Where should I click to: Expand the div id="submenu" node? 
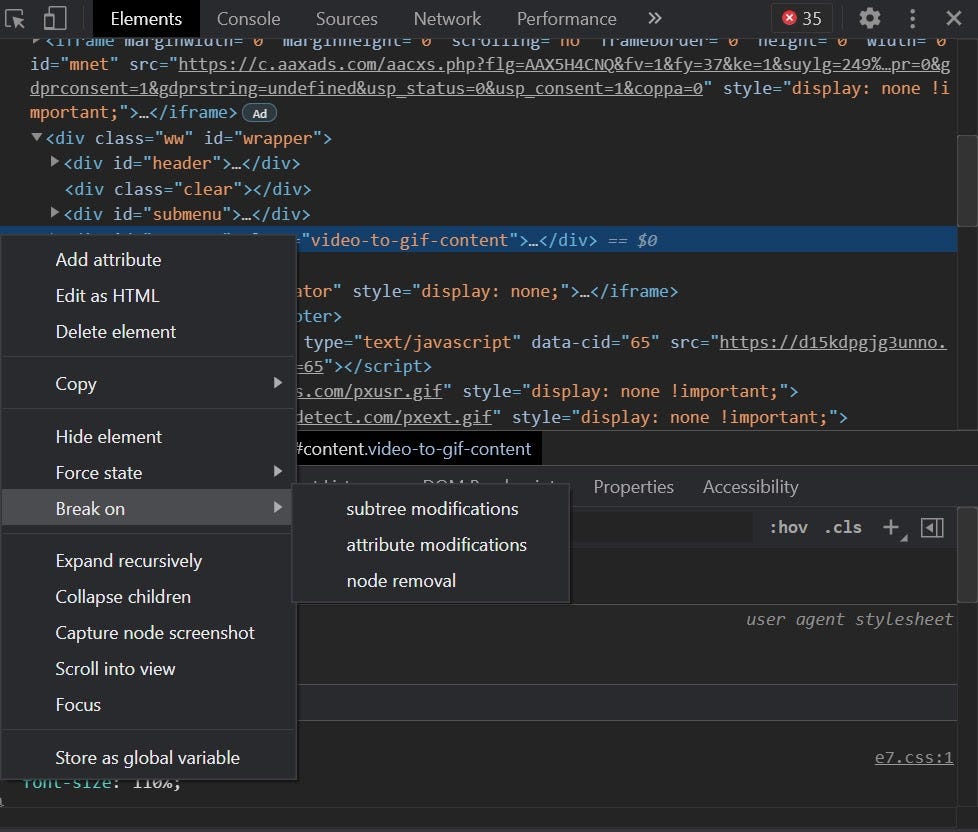(55, 213)
